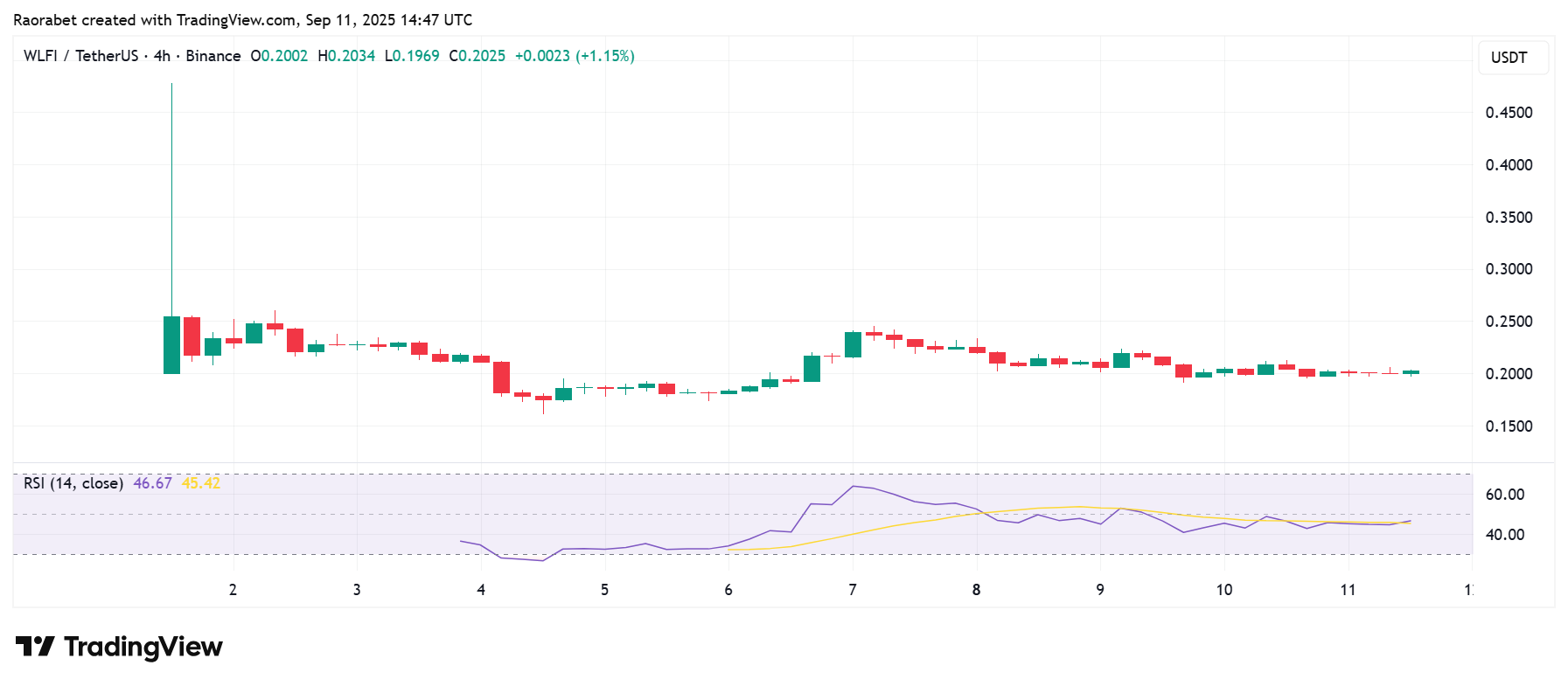The width and height of the screenshot is (1568, 686).
Task: Click the closing price value C0.2025
Action: 477,56
